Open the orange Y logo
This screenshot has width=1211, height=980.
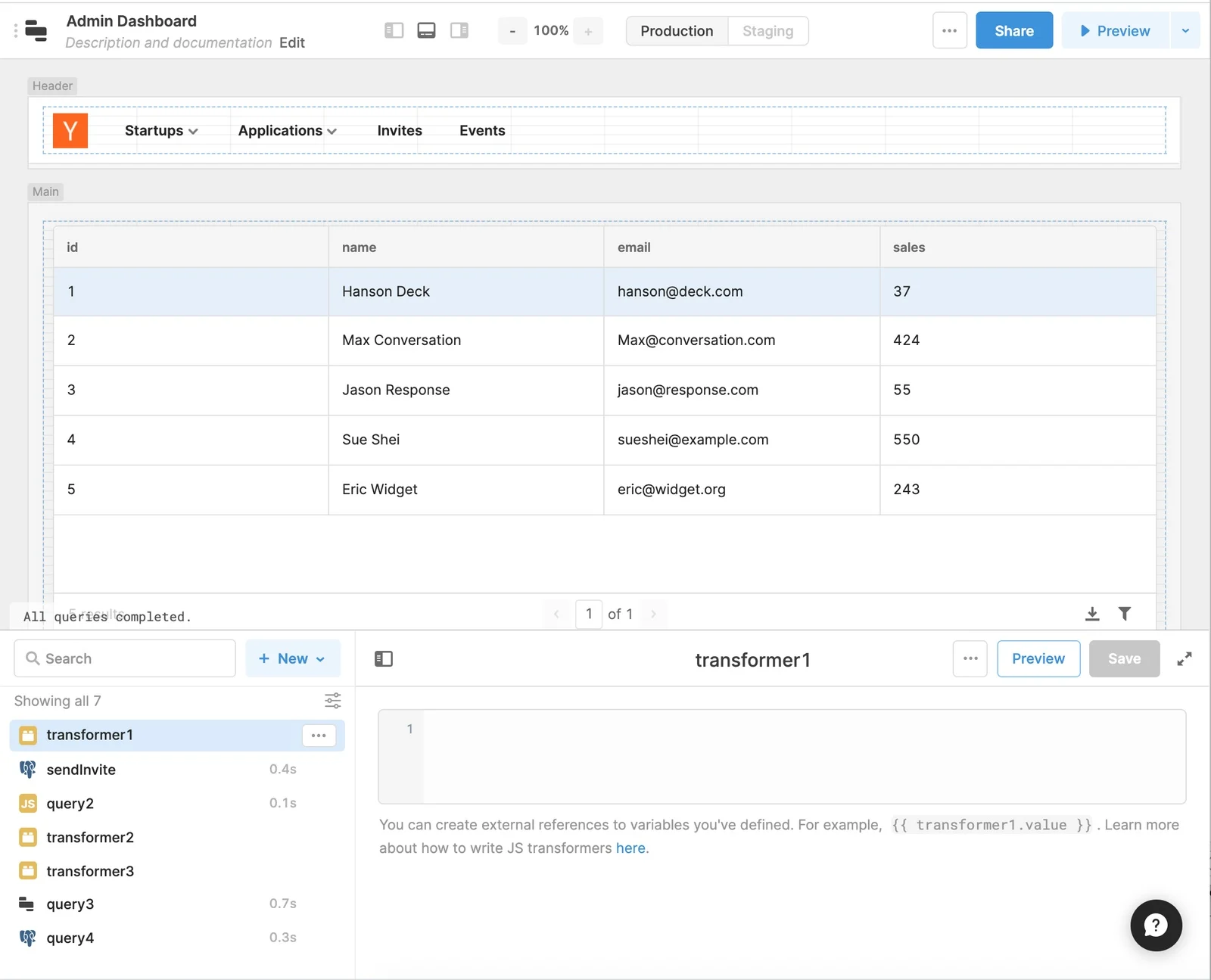pos(70,131)
